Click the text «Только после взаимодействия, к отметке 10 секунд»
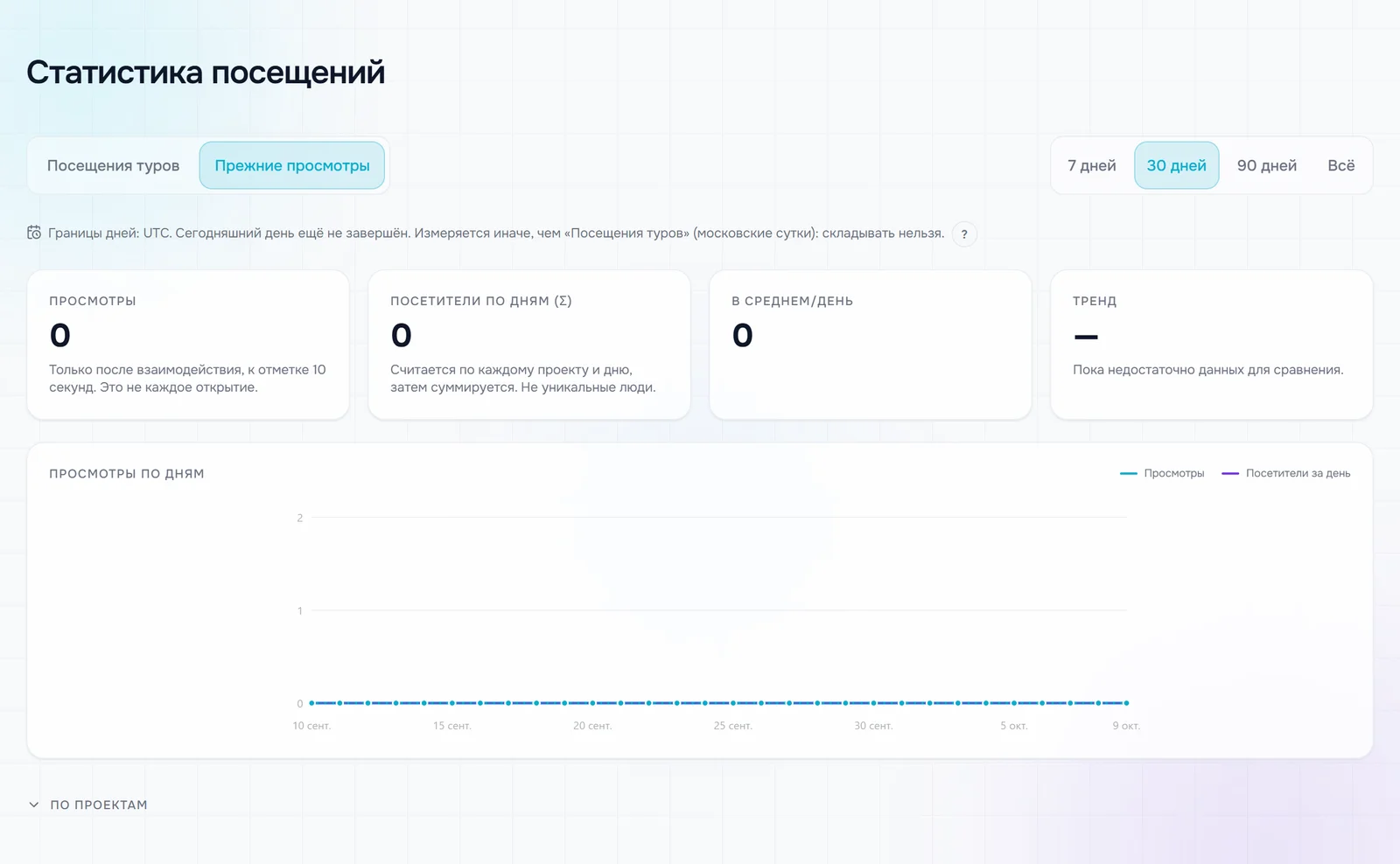The width and height of the screenshot is (1400, 864). point(187,379)
